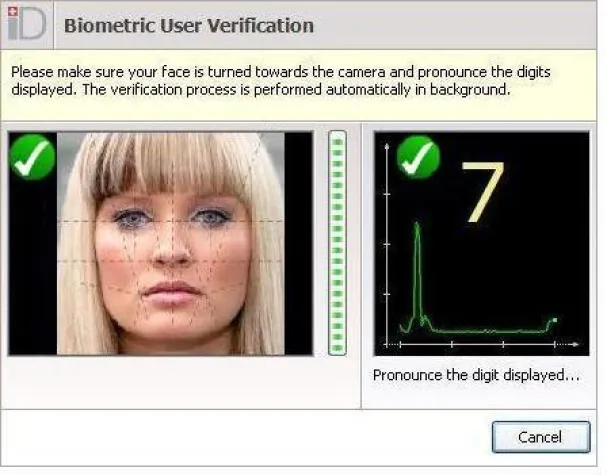Viewport: 607px width, 475px height.
Task: Click the tall green peak in voice waveform
Action: (x=417, y=271)
